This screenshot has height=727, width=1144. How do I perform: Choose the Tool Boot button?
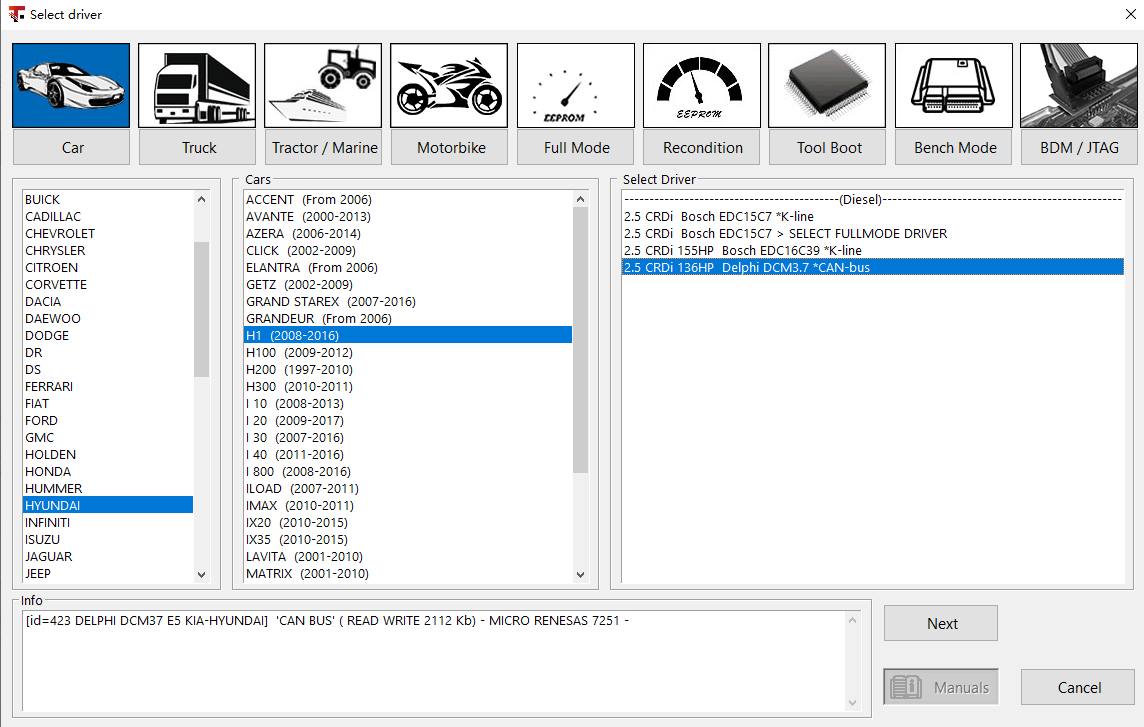point(828,147)
